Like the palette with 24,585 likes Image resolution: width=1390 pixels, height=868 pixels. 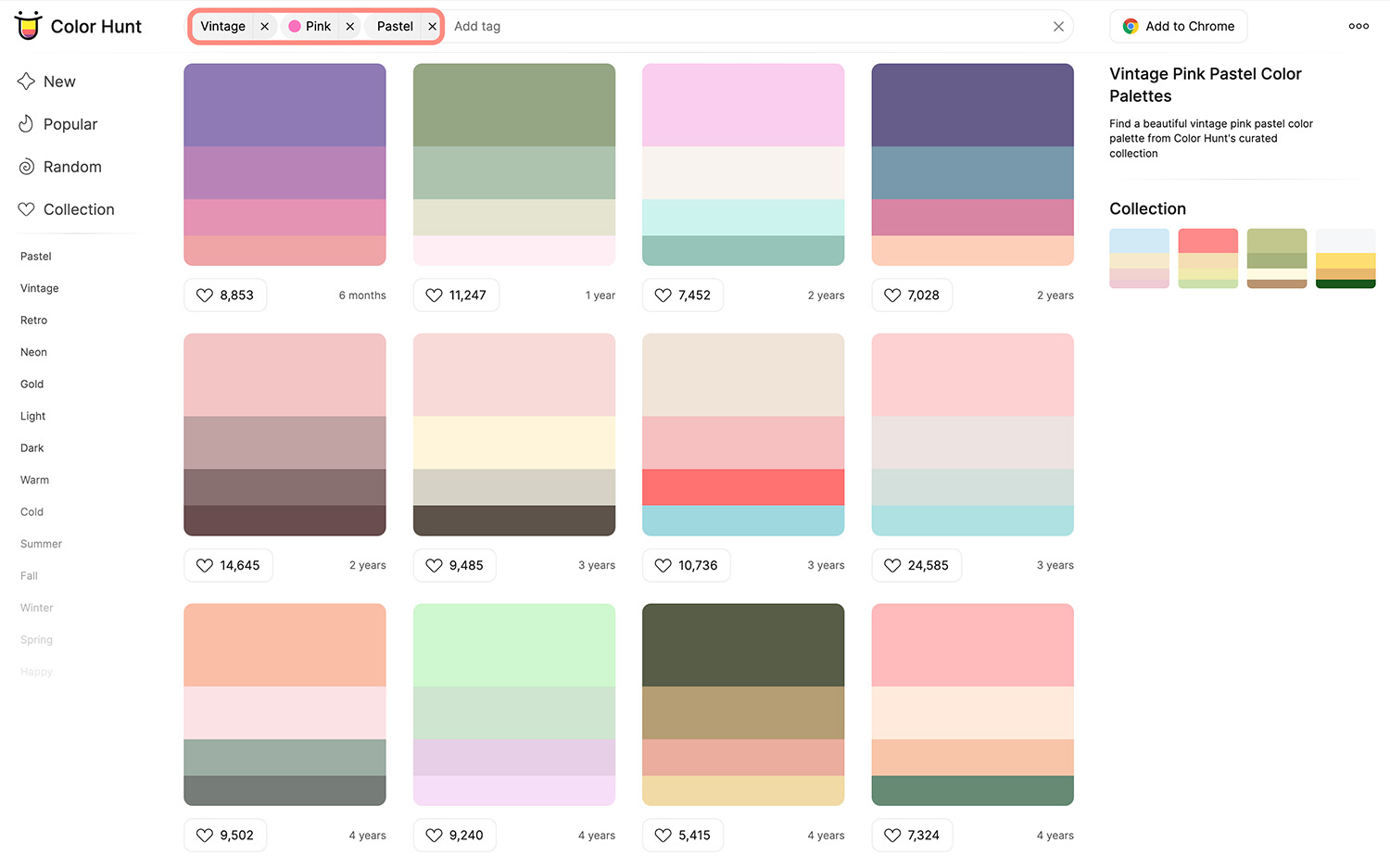(x=916, y=565)
